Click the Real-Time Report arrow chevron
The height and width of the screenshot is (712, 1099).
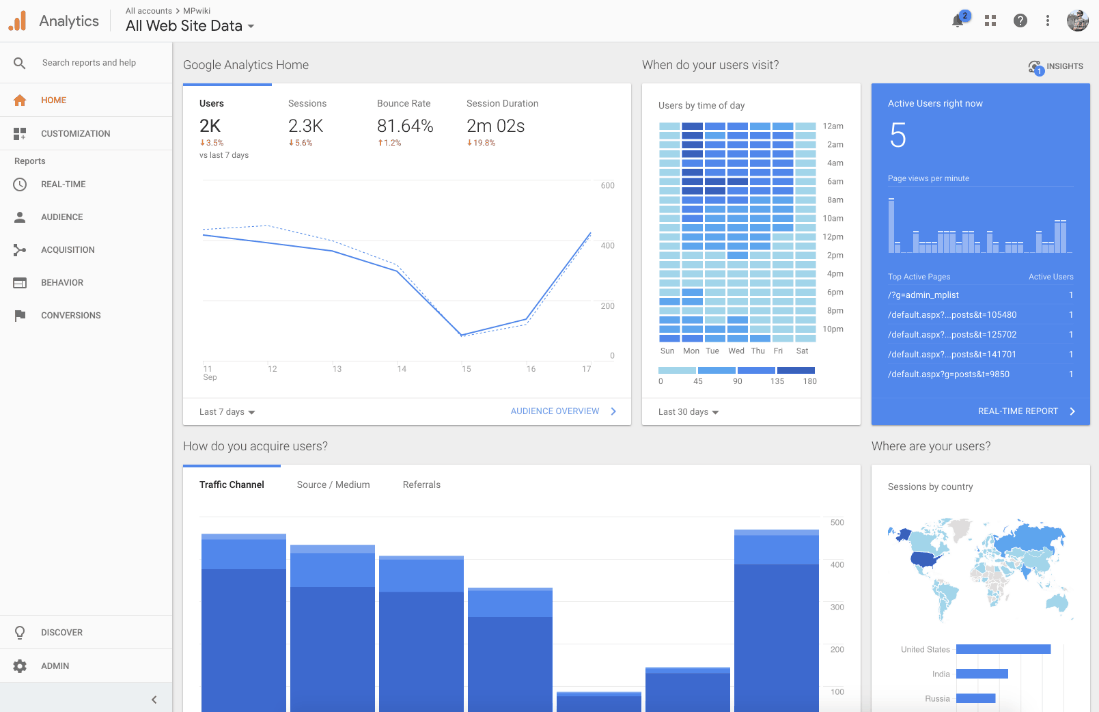[1072, 411]
